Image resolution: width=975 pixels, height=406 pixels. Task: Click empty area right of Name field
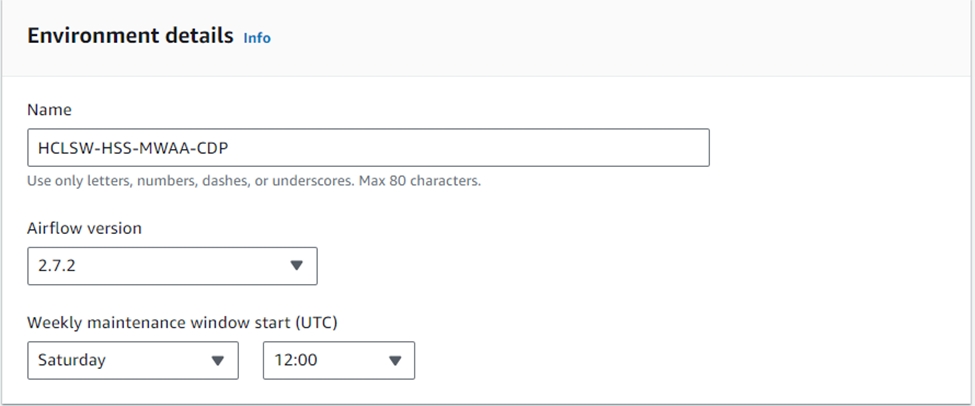coord(840,147)
